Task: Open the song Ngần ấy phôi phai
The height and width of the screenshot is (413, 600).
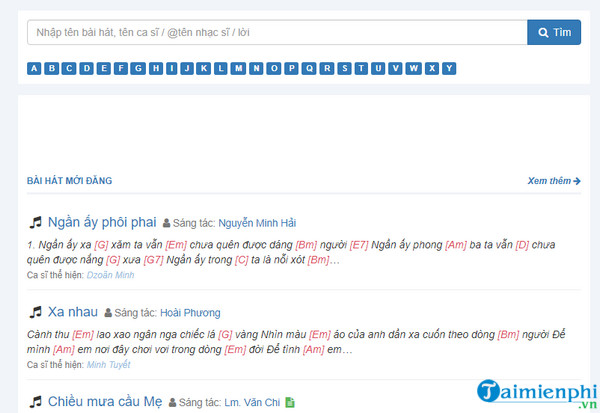Action: click(102, 222)
